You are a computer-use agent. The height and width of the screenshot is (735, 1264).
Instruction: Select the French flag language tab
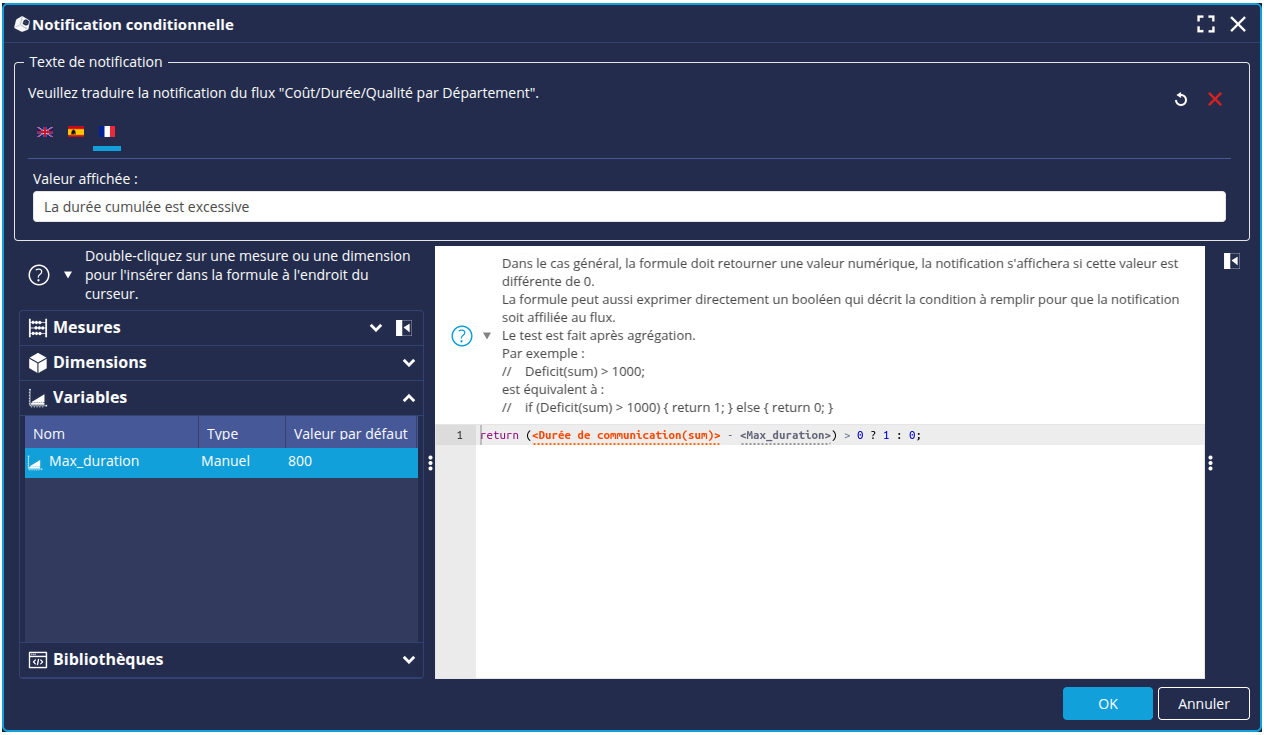pyautogui.click(x=107, y=131)
